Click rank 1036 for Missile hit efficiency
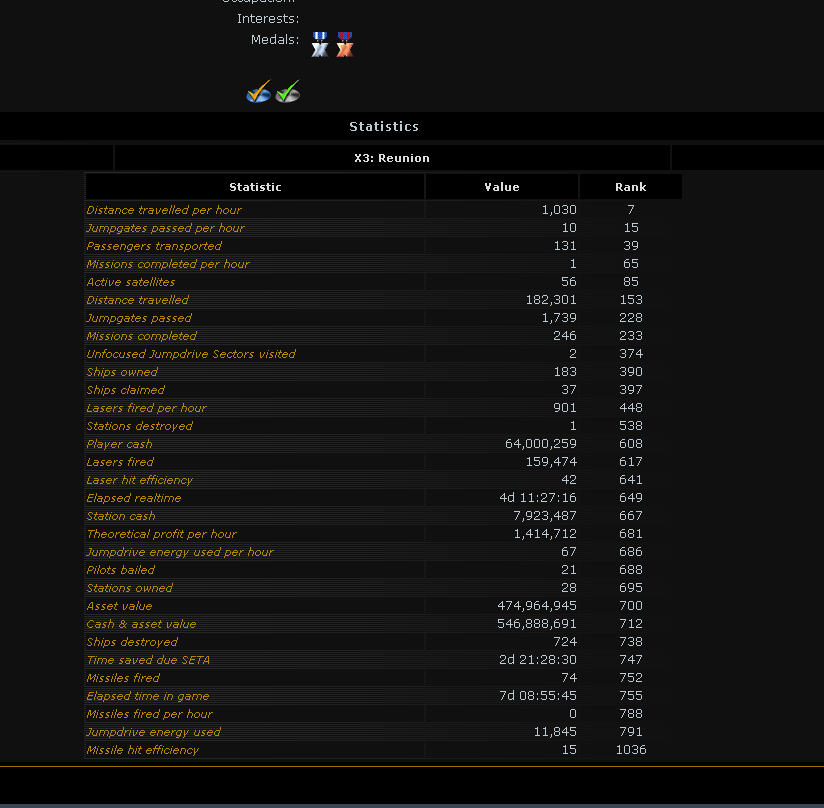824x808 pixels. tap(631, 750)
